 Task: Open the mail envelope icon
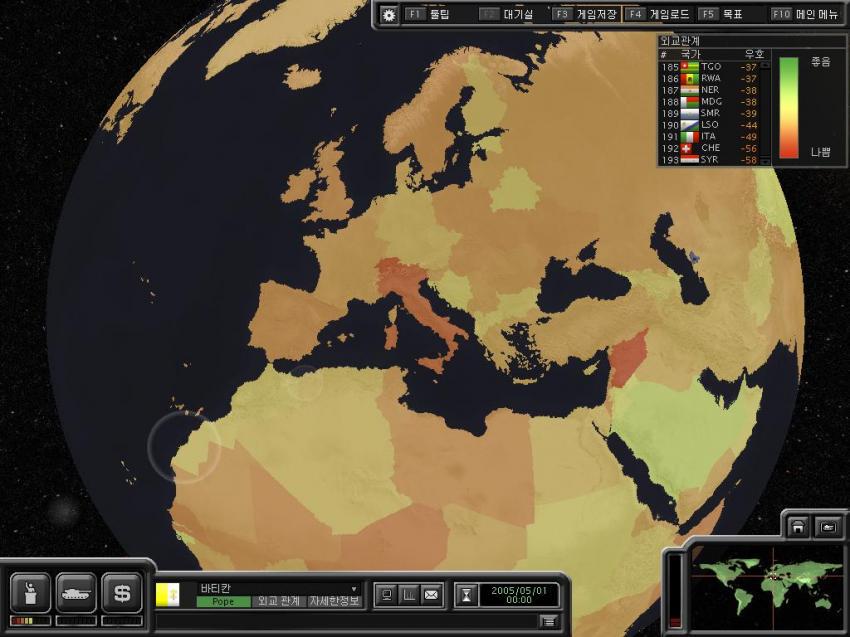coord(432,595)
